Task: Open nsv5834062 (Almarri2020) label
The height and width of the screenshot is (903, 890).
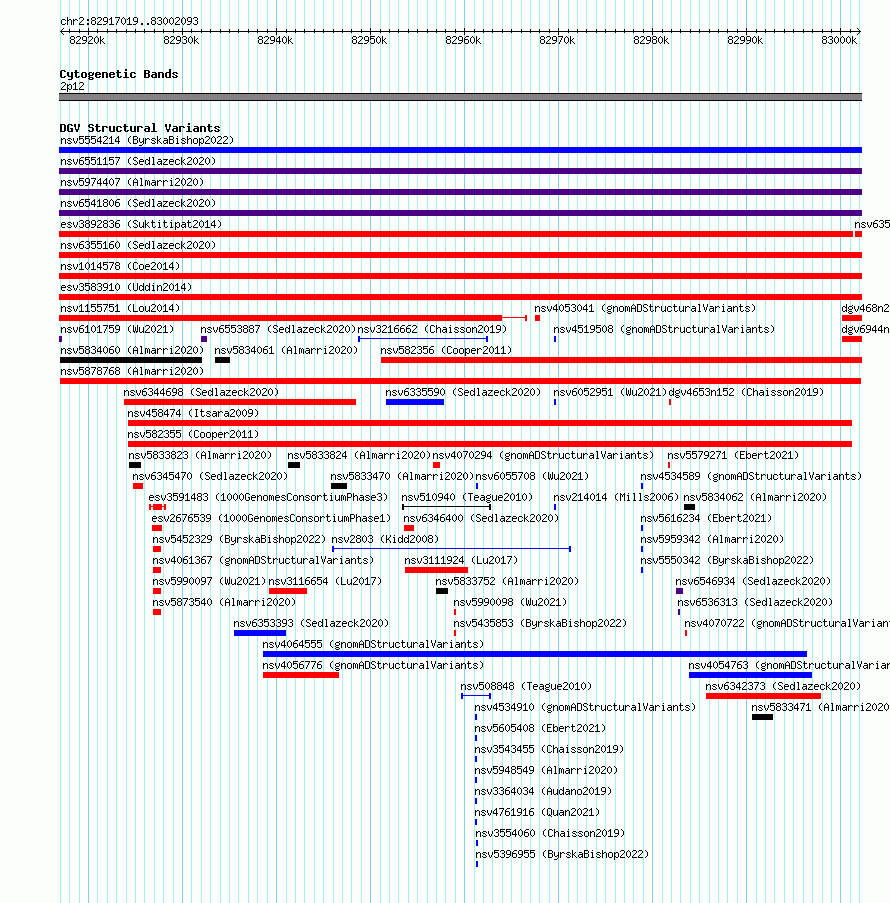Action: [x=755, y=498]
